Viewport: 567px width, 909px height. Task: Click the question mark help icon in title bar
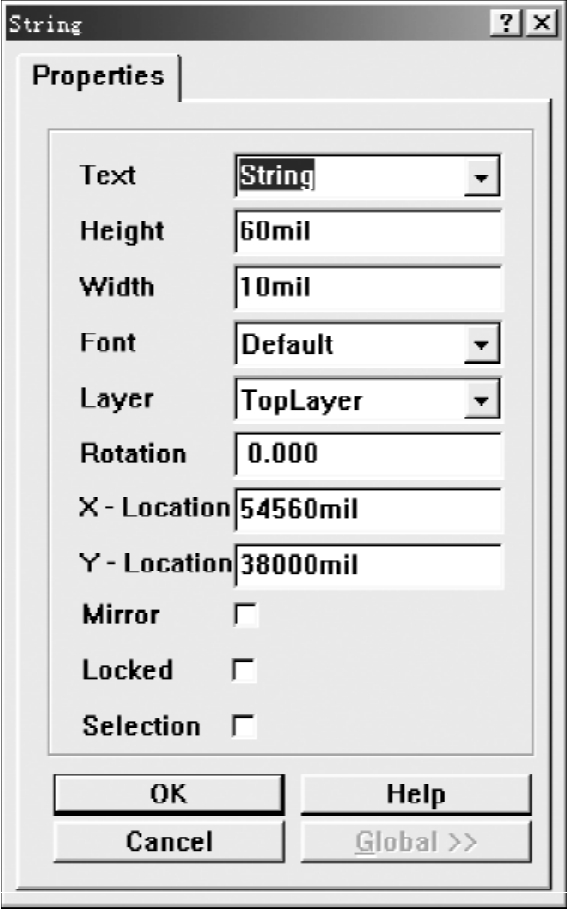[x=506, y=24]
